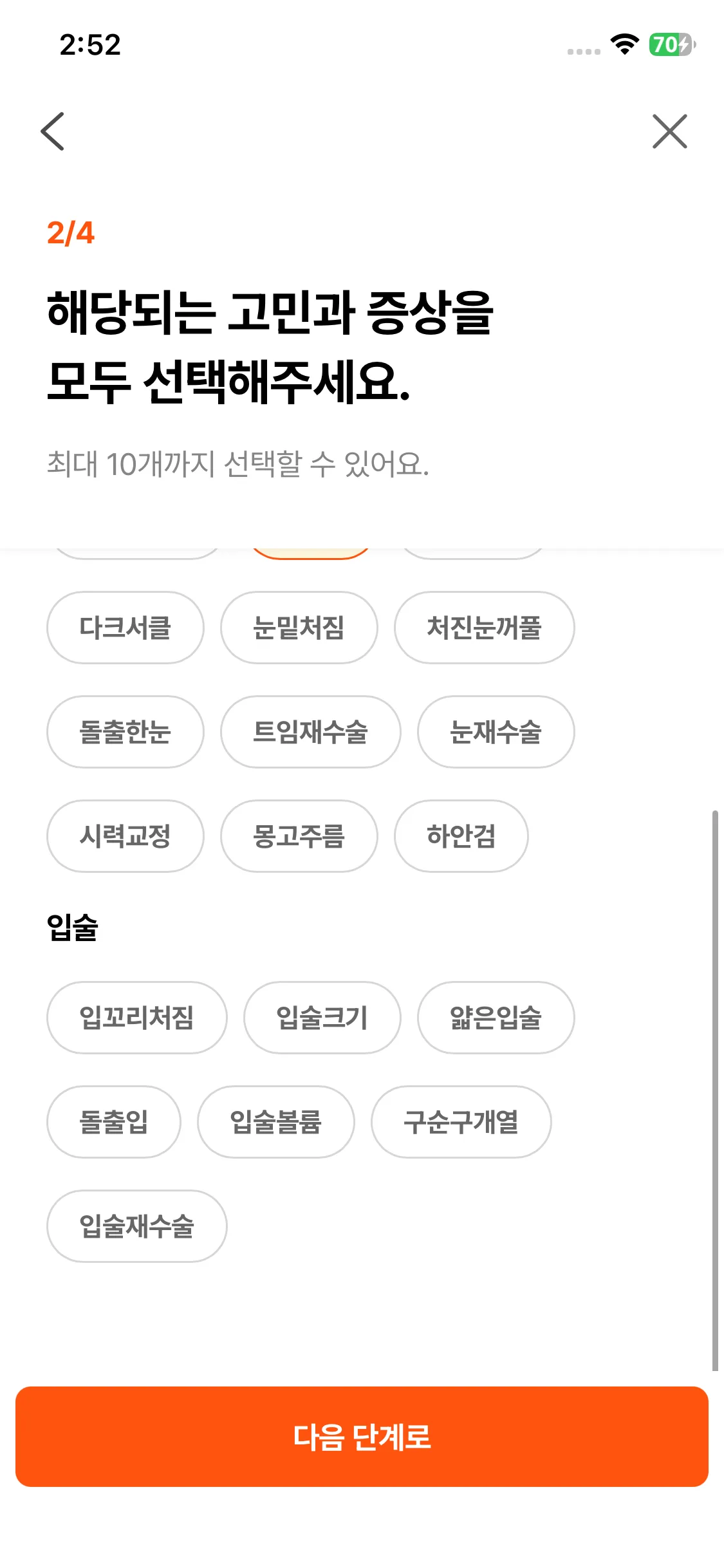Viewport: 724px width, 1568px height.
Task: Select the 얇은입술 option
Action: [x=496, y=1018]
